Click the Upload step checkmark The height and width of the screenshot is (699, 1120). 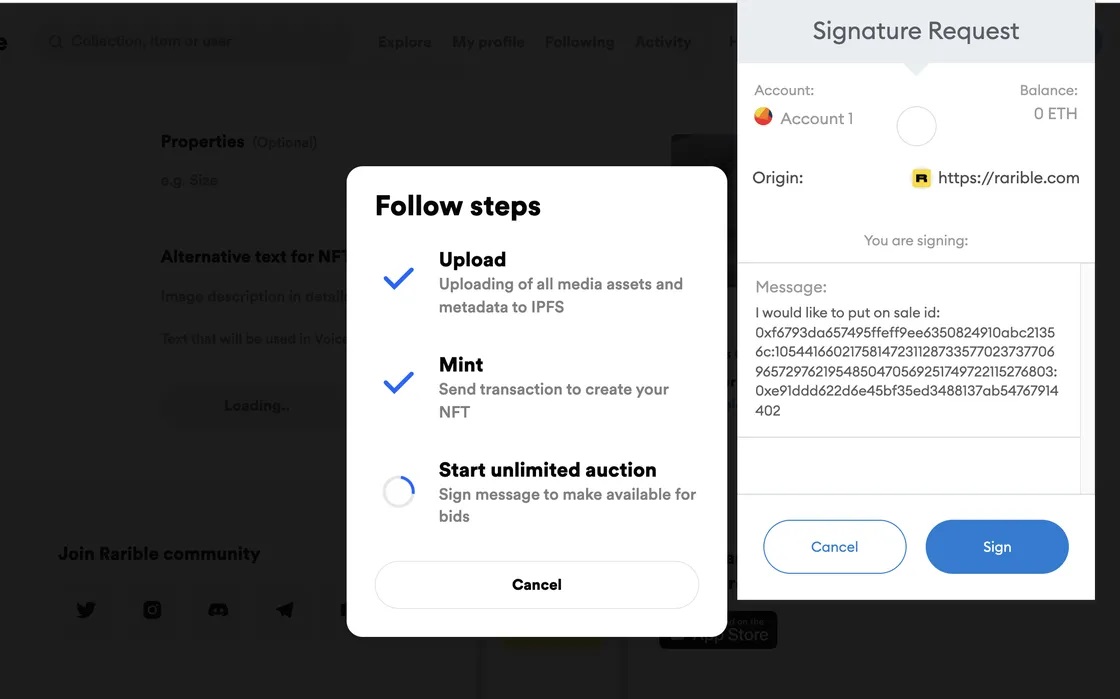click(x=398, y=278)
